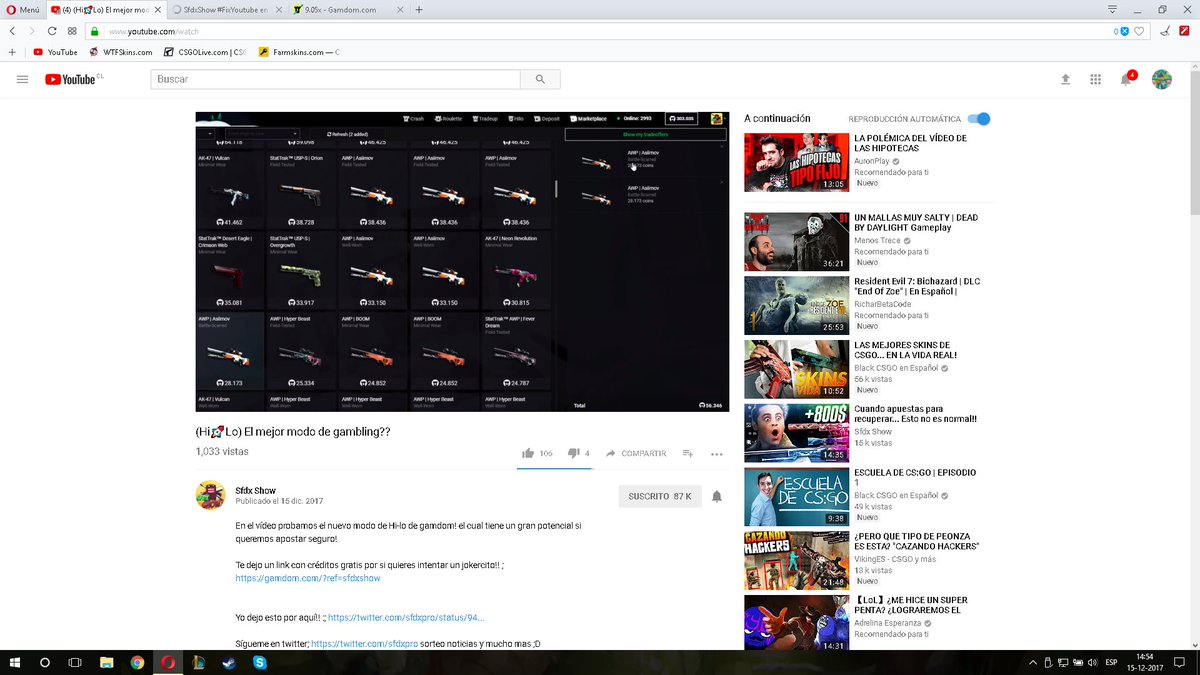Click the search magnifier button
The height and width of the screenshot is (675, 1200).
(x=540, y=79)
